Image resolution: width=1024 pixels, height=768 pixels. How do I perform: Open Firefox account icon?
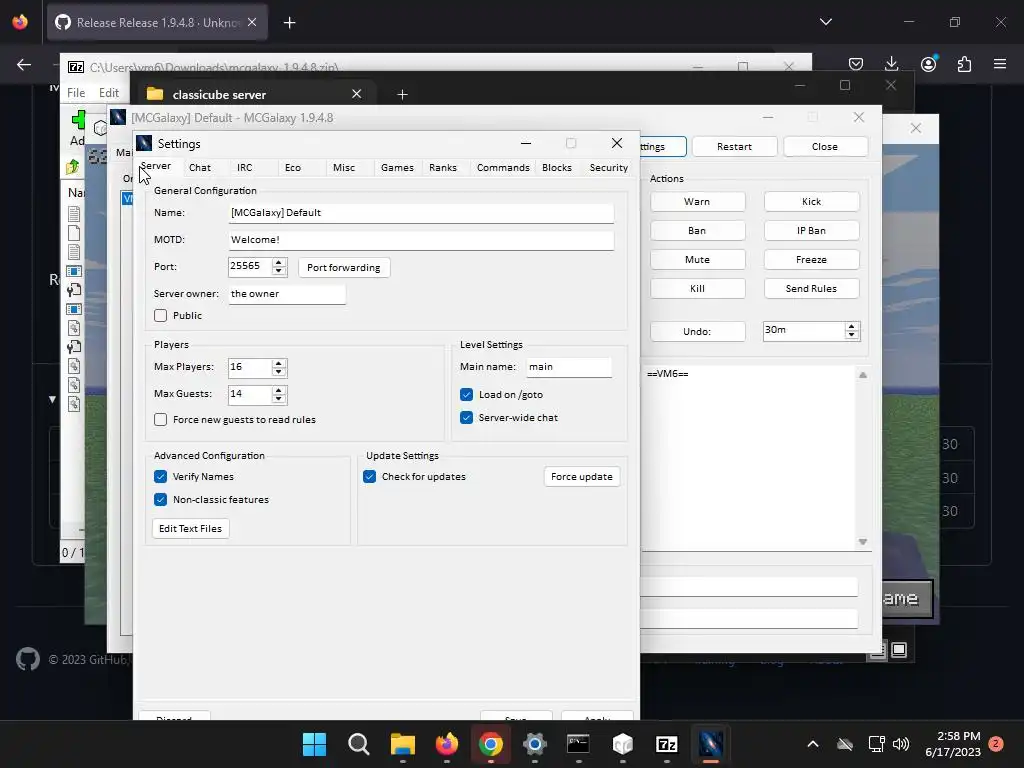[x=928, y=64]
